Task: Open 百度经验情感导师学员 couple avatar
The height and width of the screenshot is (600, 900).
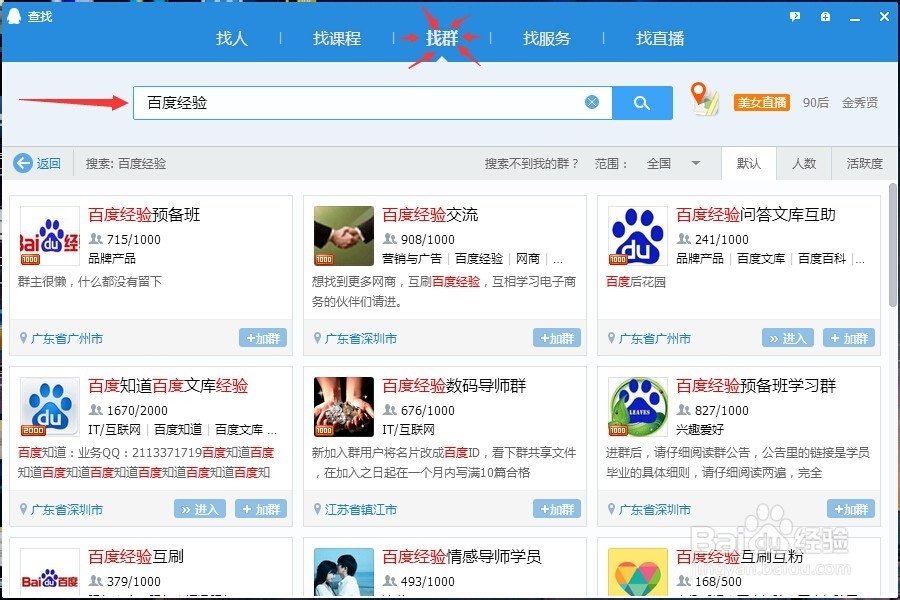Action: click(344, 571)
